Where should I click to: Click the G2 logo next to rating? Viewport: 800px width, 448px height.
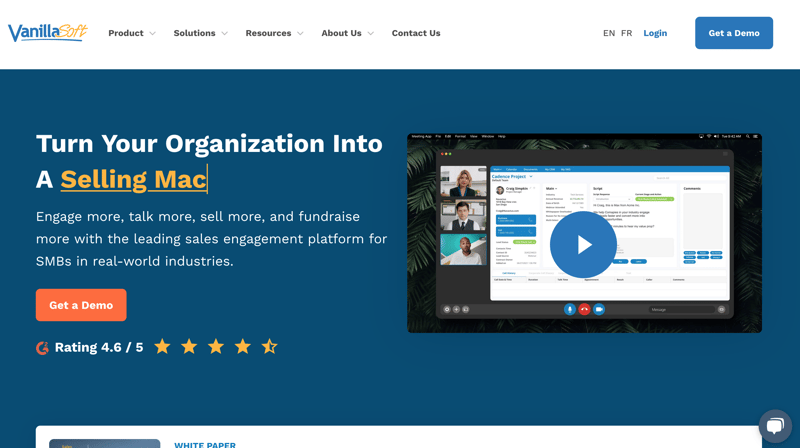[42, 347]
